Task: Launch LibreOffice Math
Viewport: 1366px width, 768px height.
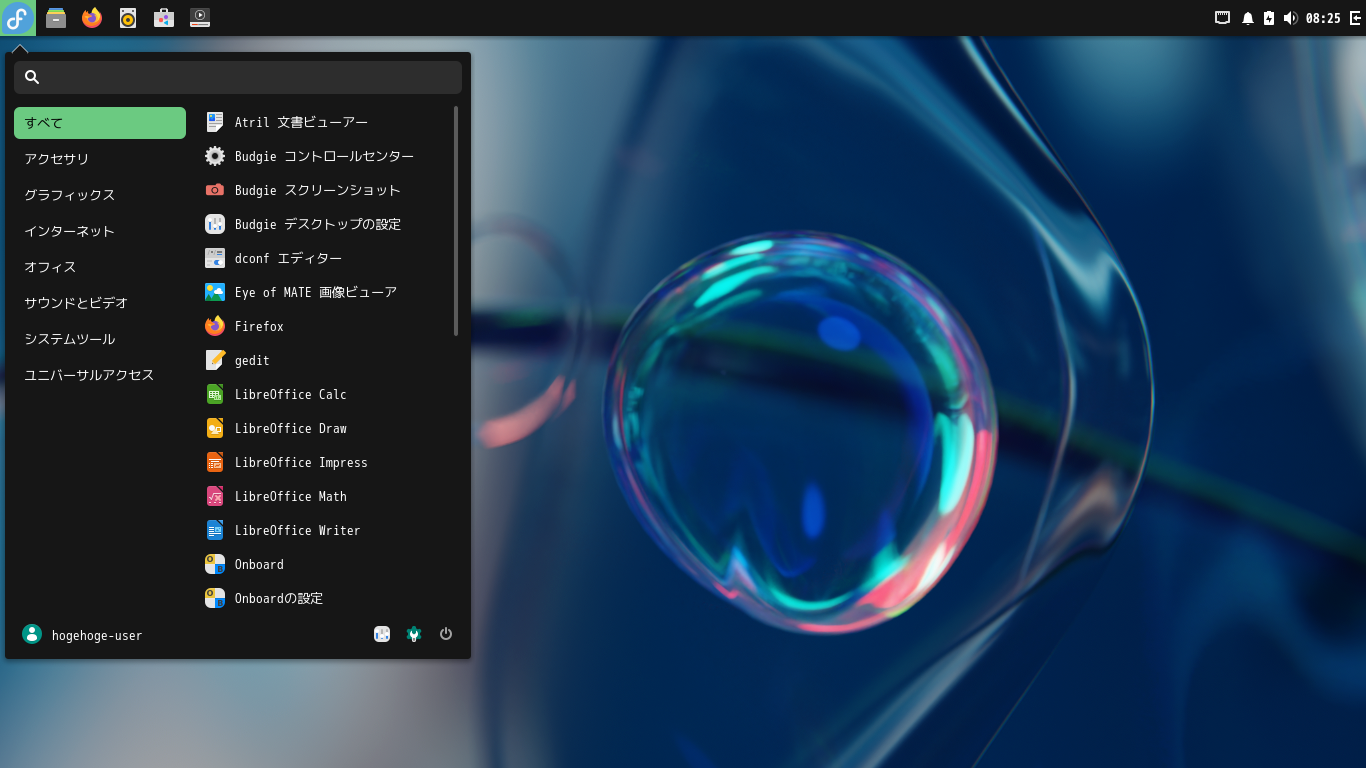Action: tap(325, 496)
